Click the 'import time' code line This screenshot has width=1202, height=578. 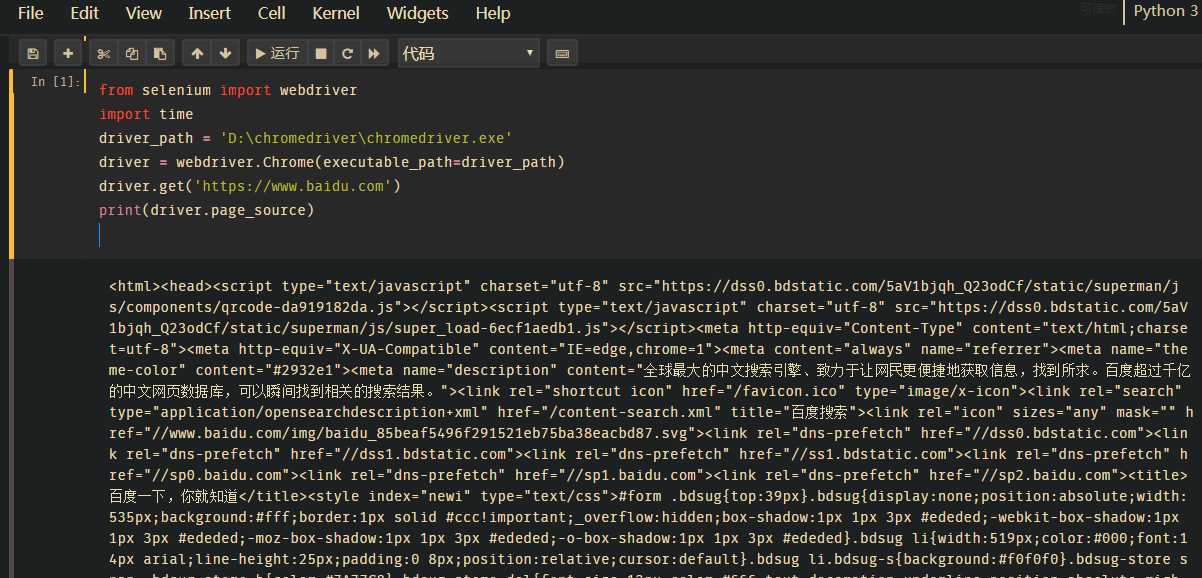146,114
